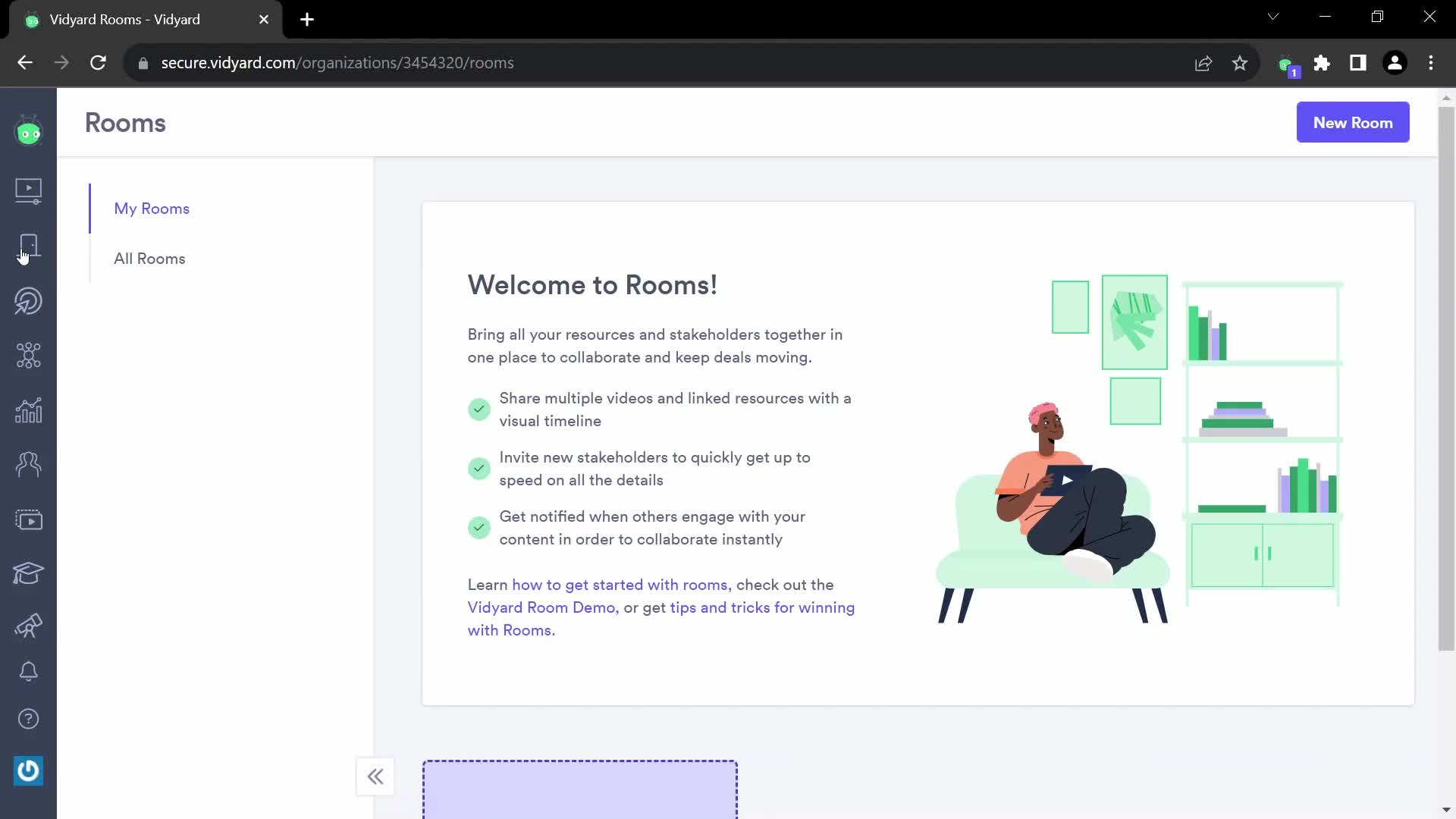Click the dashed purple new room card
The height and width of the screenshot is (819, 1456).
point(580,789)
